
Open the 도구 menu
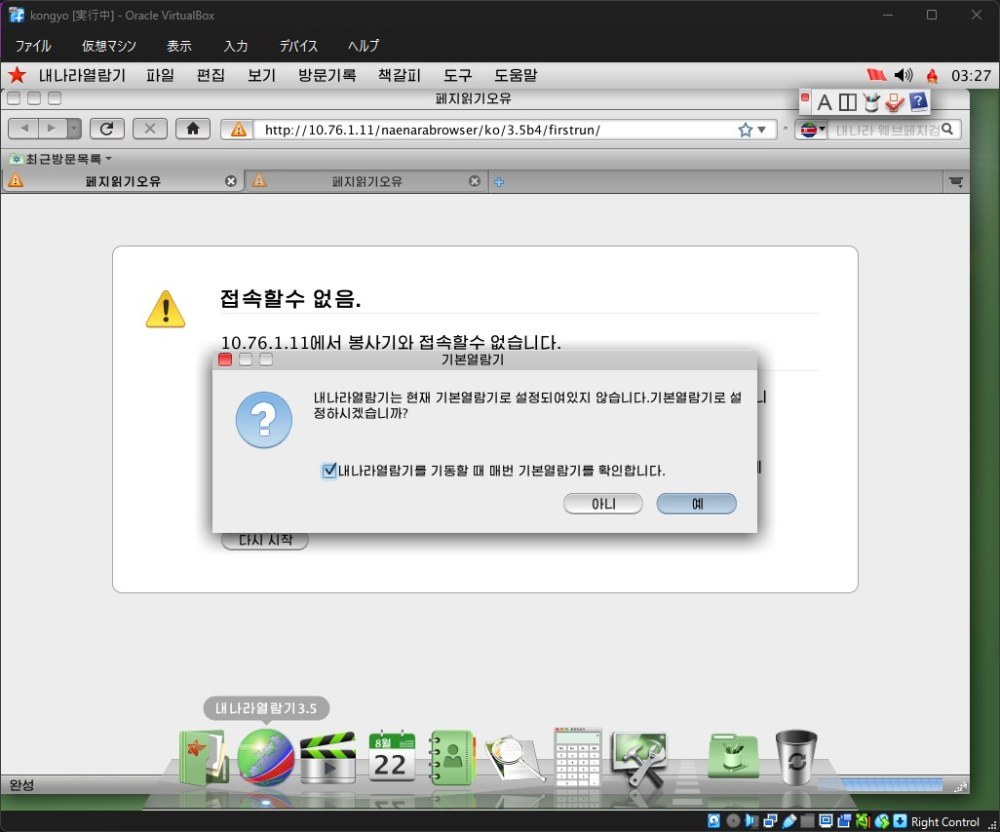457,75
